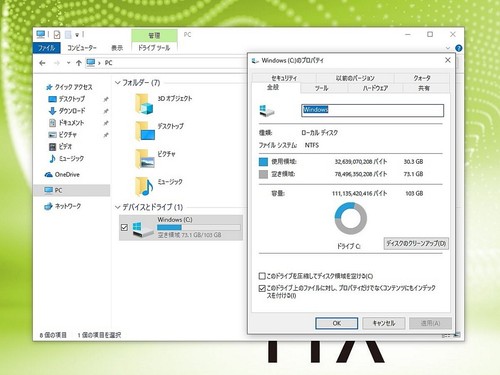500x375 pixels.
Task: Click the 1 個の項目を選択 status text
Action: click(x=99, y=335)
